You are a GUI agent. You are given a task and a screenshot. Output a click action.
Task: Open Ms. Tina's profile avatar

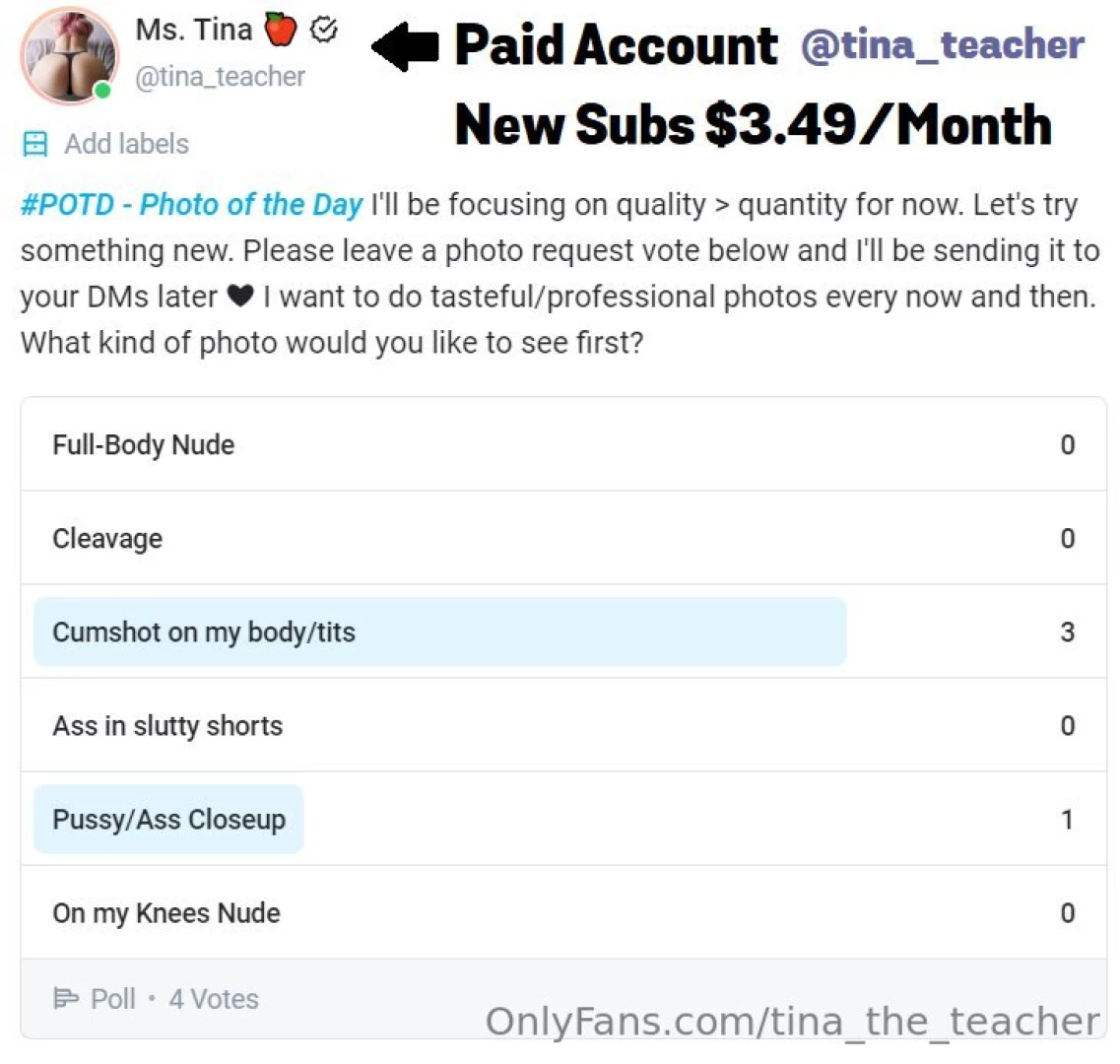click(x=69, y=55)
